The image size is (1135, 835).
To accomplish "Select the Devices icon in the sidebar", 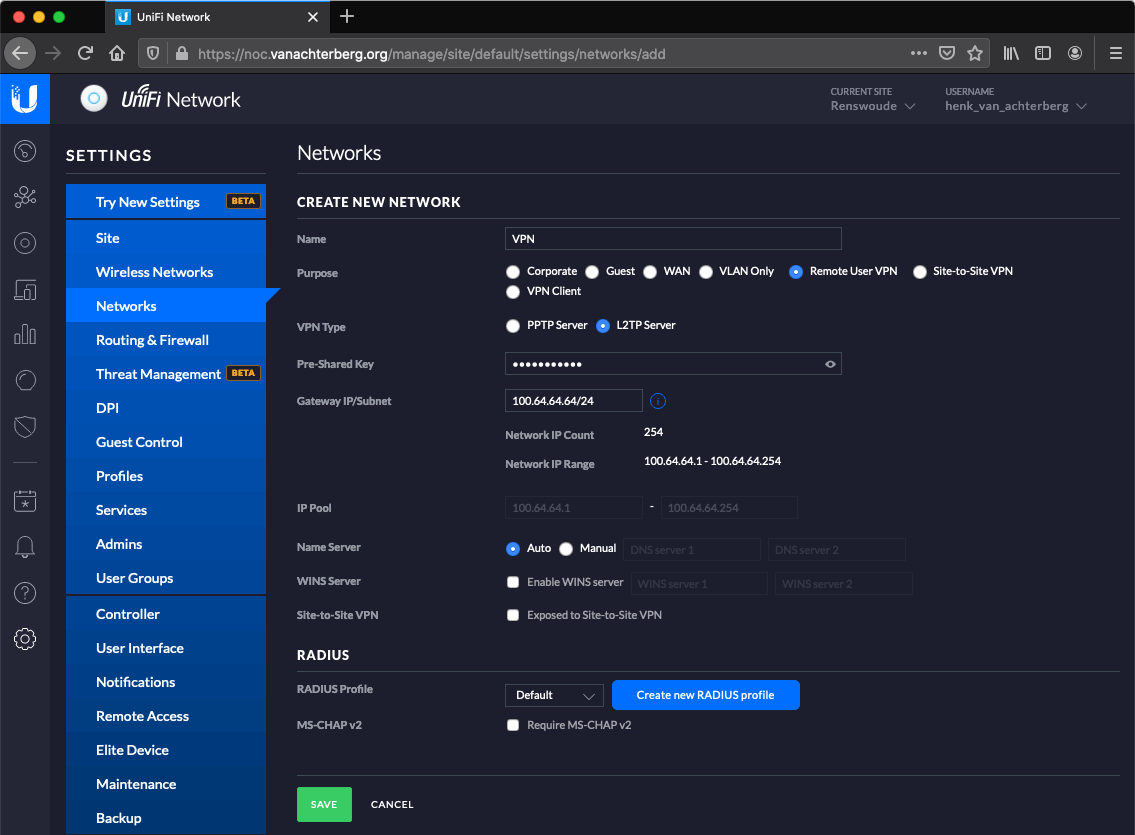I will (25, 243).
